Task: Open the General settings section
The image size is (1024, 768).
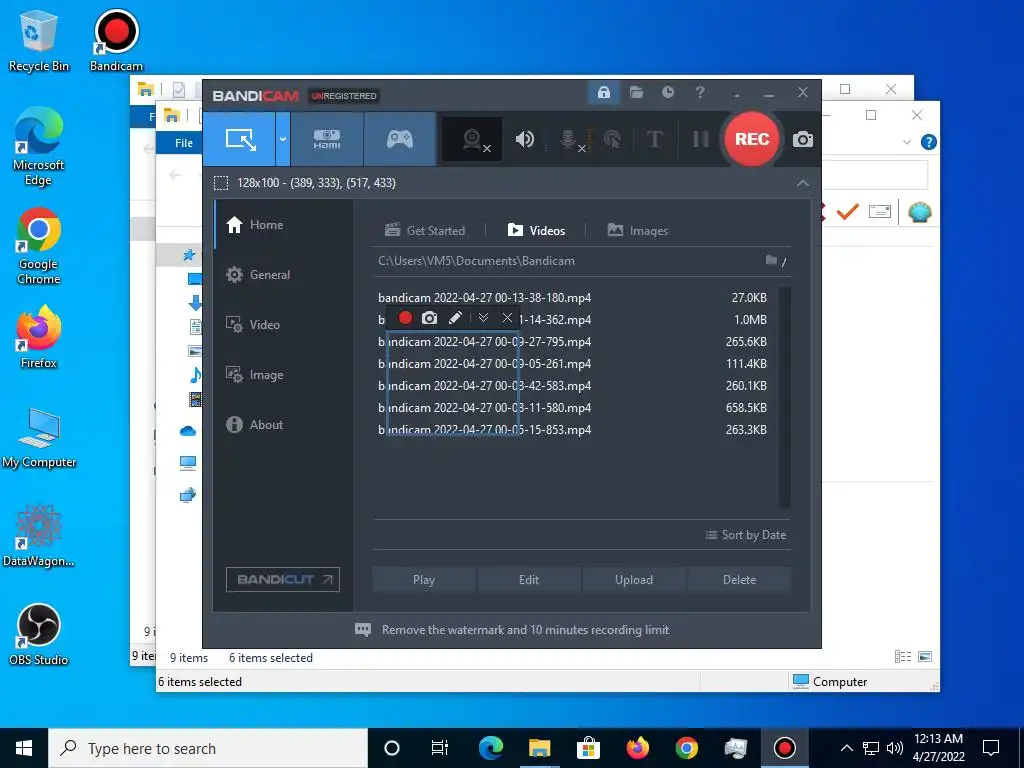Action: [x=283, y=275]
